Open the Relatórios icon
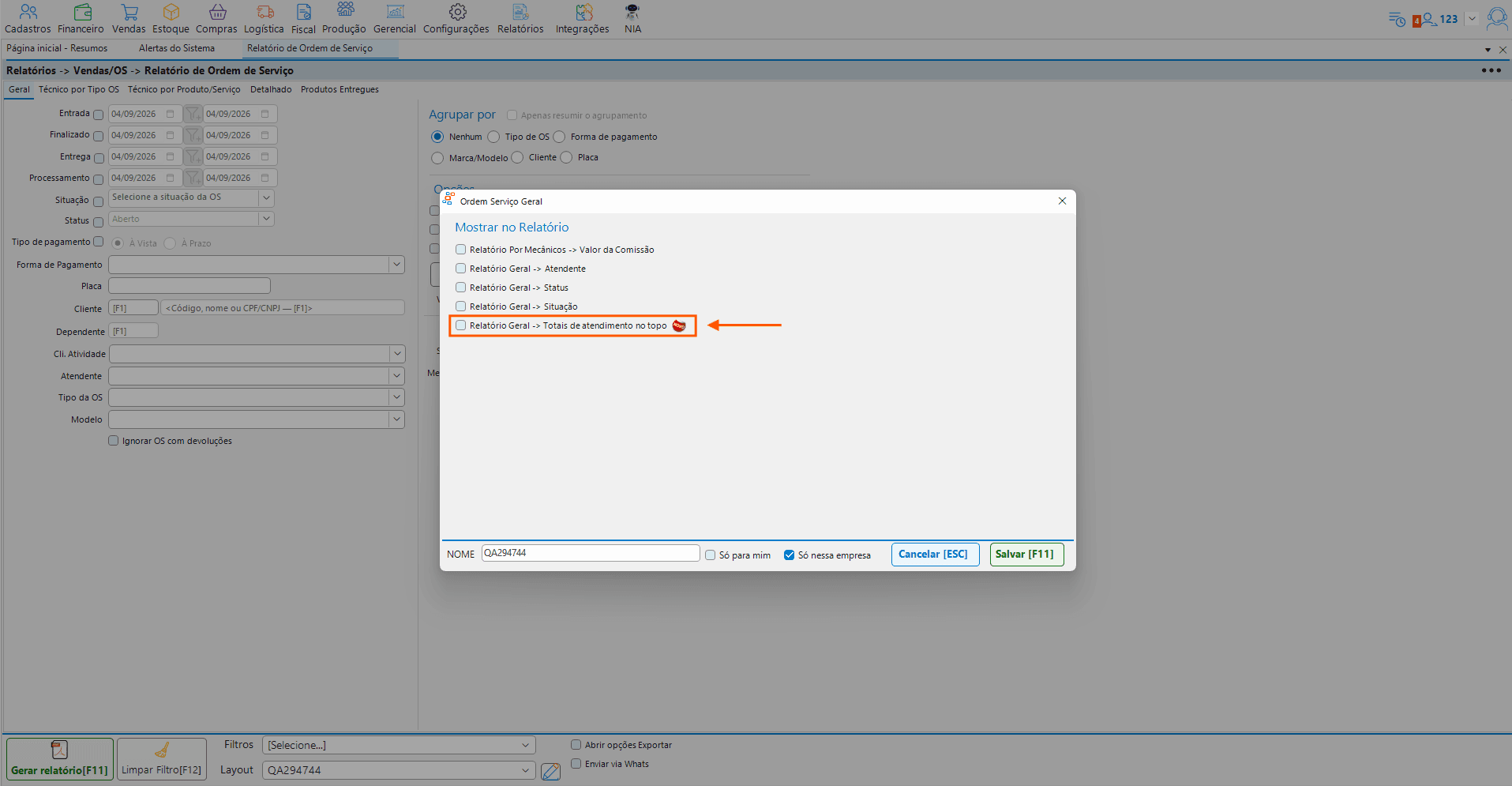The image size is (1512, 786). tap(521, 12)
